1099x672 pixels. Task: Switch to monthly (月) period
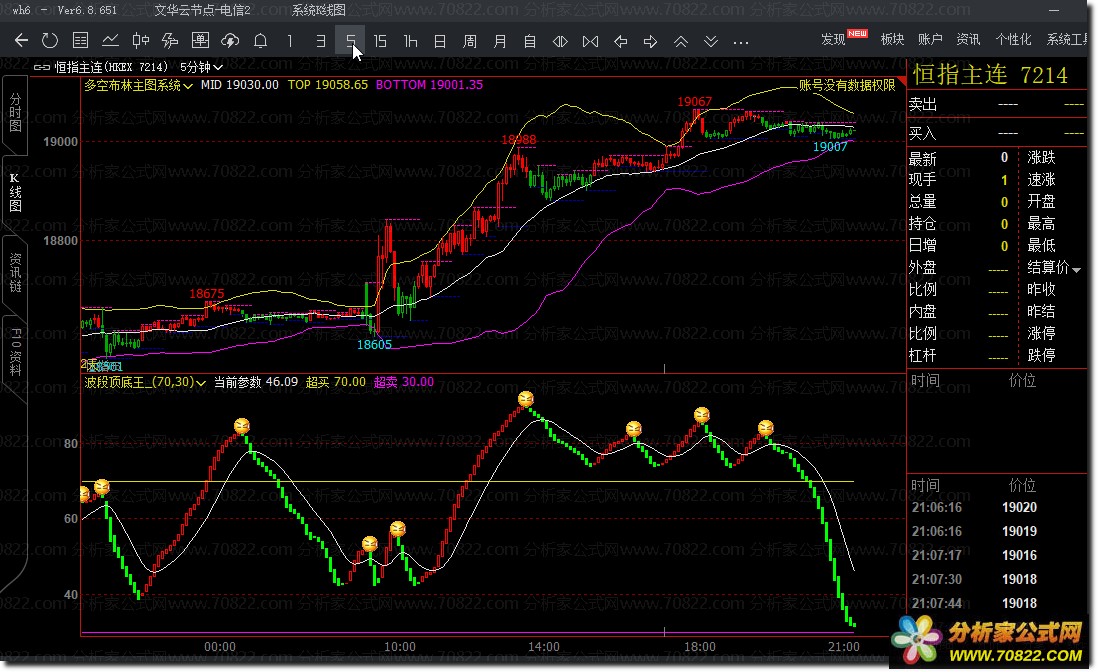500,41
